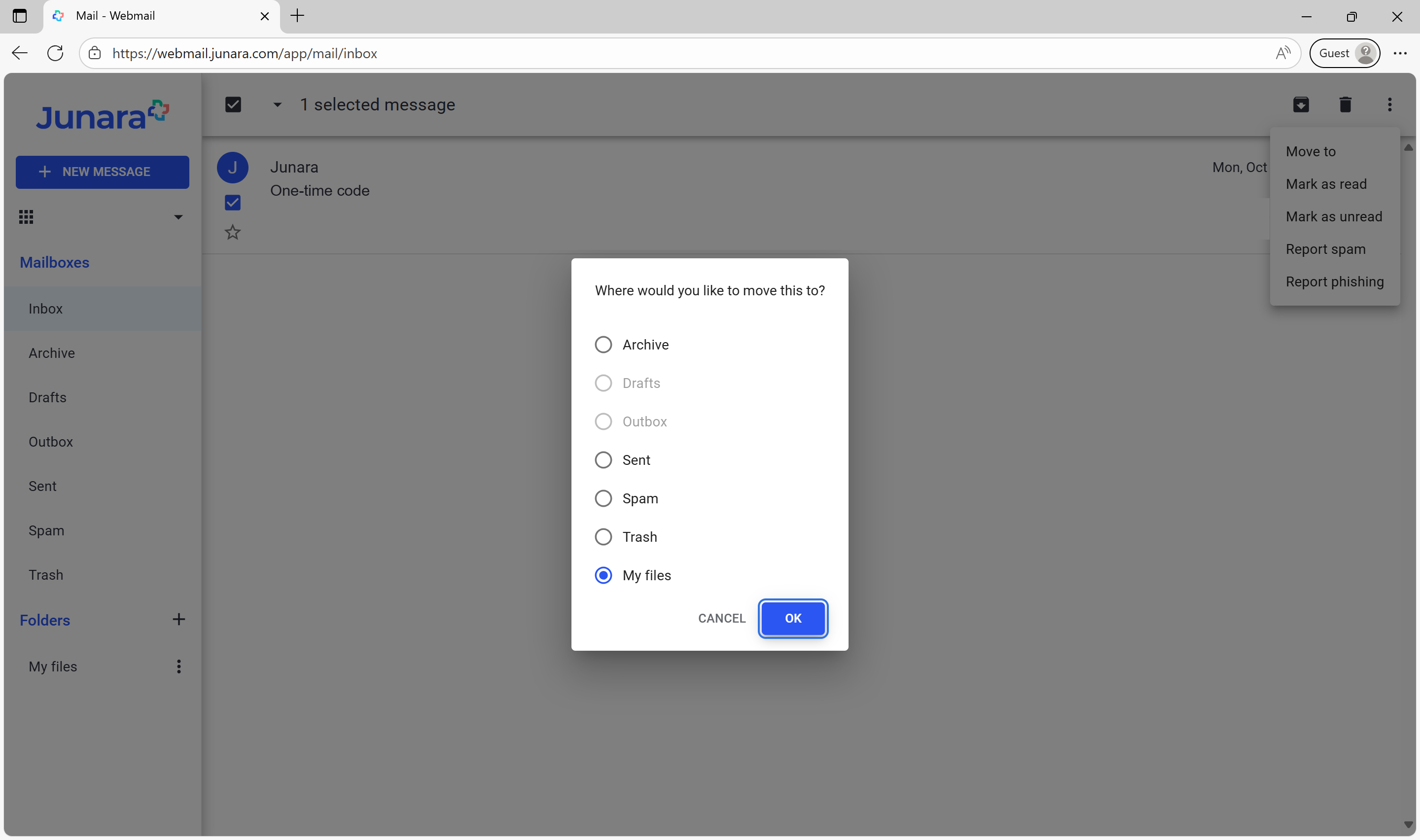Click the Mon, Oct date text
The width and height of the screenshot is (1420, 840).
click(1240, 168)
